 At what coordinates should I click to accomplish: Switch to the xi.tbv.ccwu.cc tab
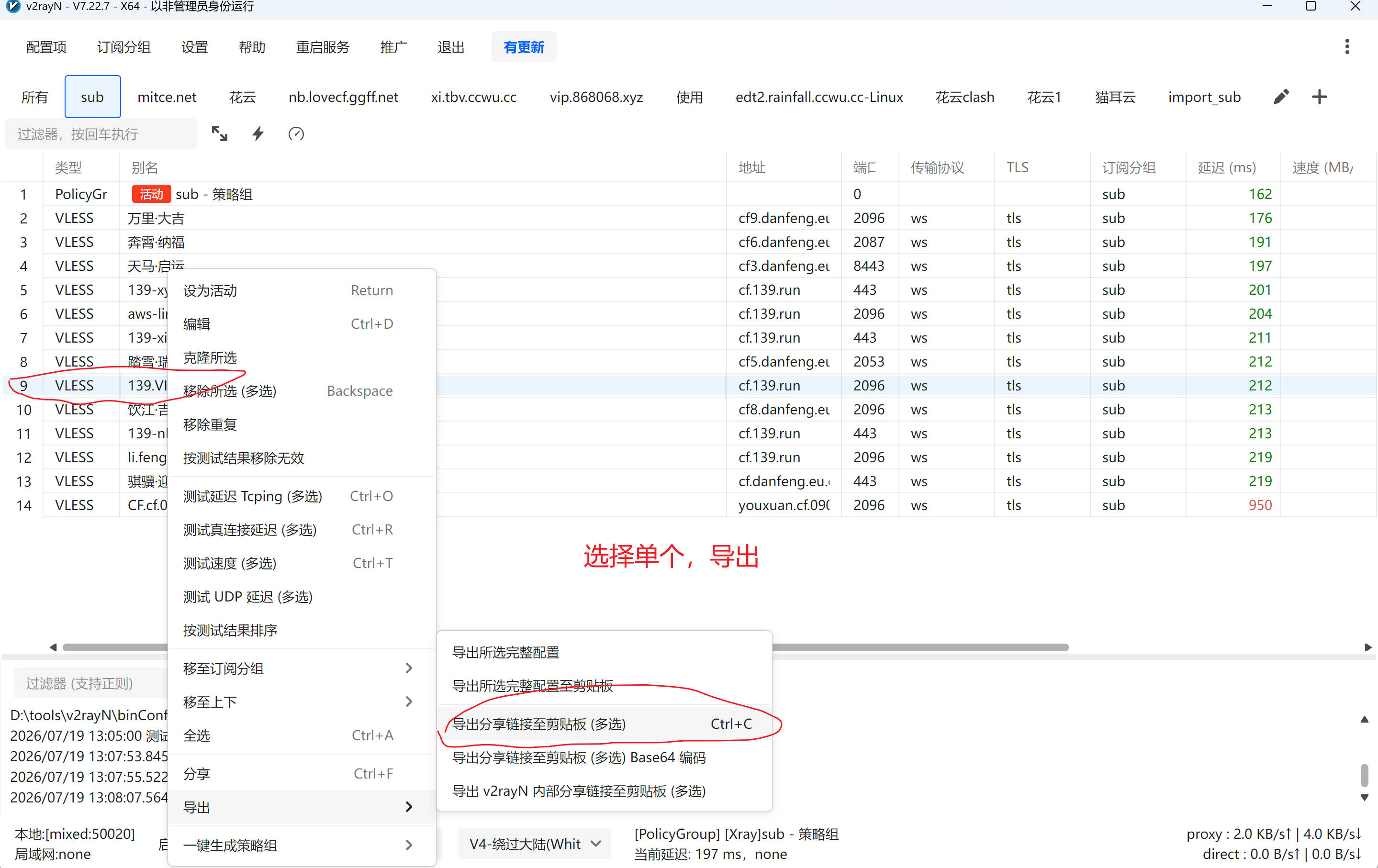point(474,97)
